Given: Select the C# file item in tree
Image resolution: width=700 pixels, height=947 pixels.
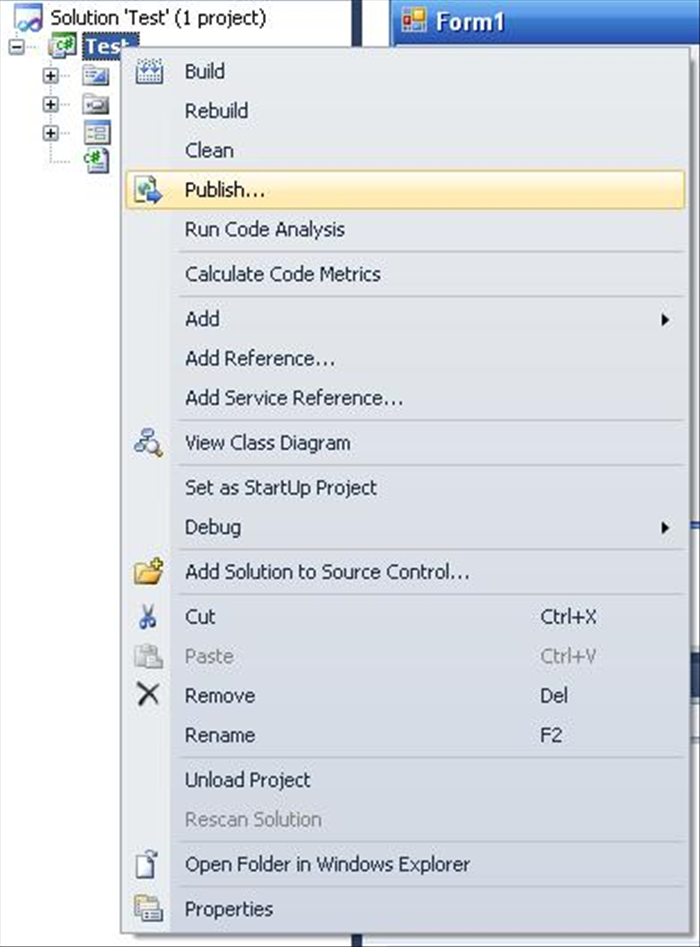Looking at the screenshot, I should click(x=97, y=161).
